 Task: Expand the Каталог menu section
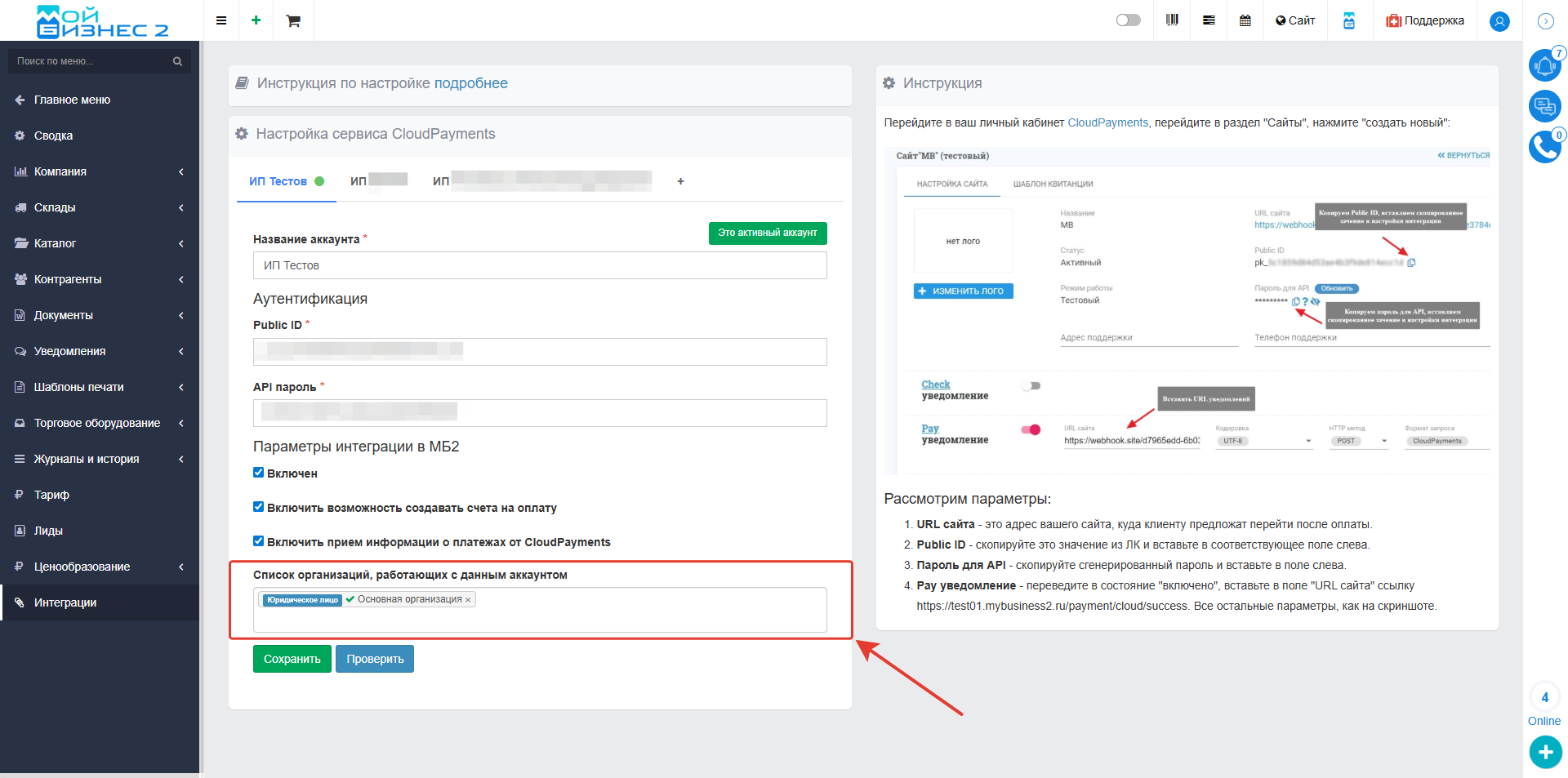click(100, 243)
